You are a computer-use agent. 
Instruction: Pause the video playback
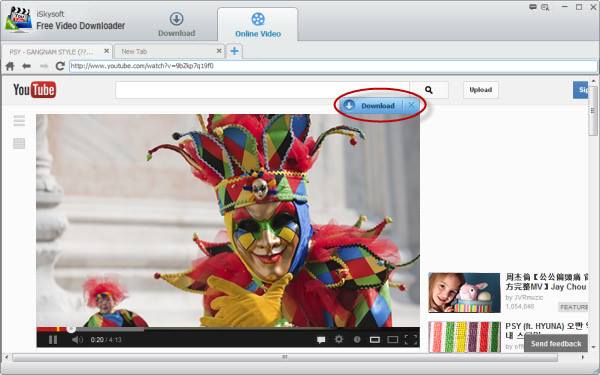53,339
